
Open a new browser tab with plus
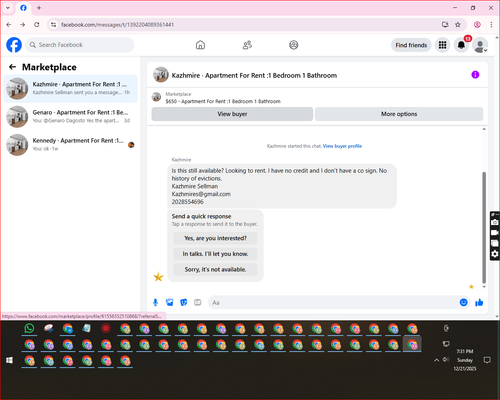tap(39, 8)
